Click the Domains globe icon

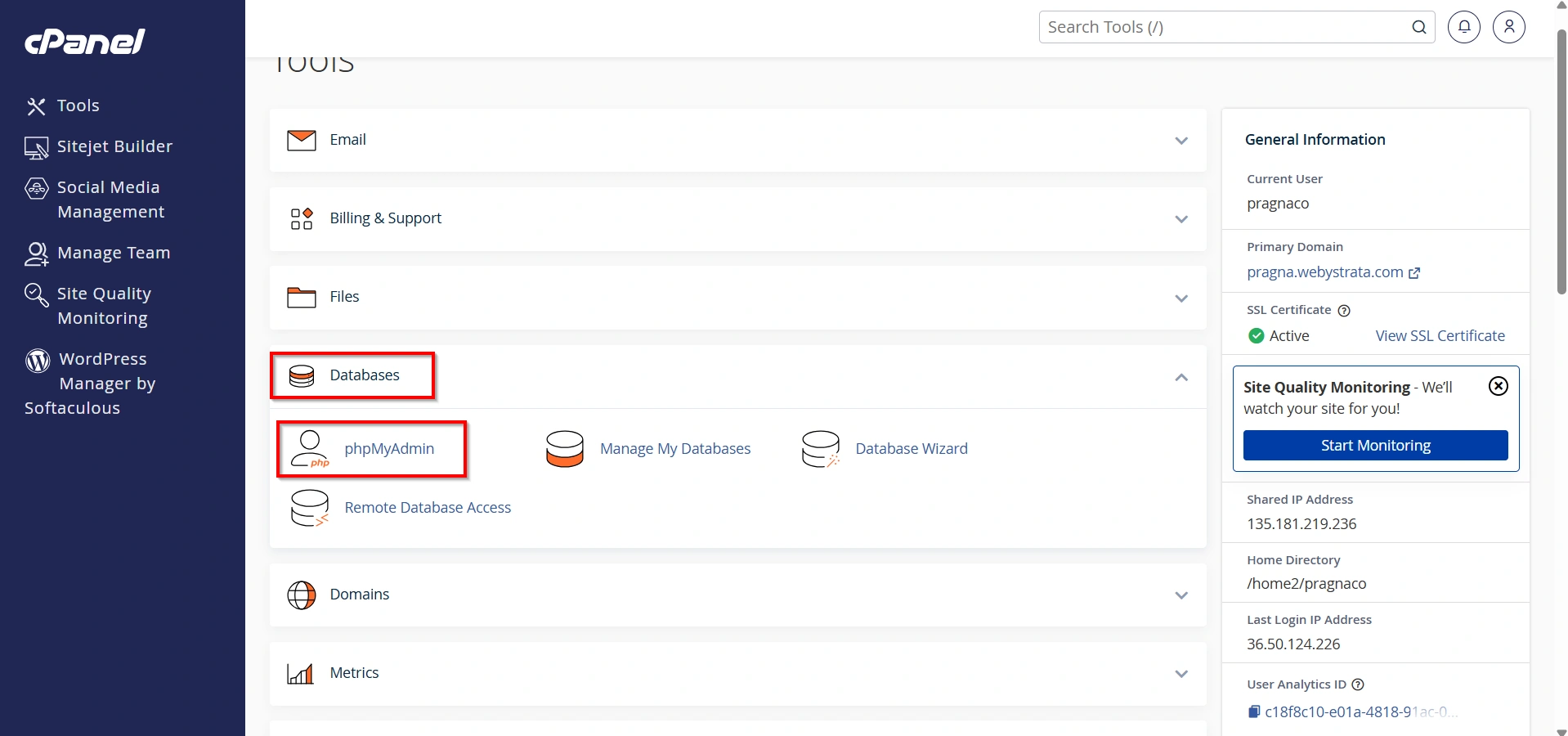coord(302,595)
